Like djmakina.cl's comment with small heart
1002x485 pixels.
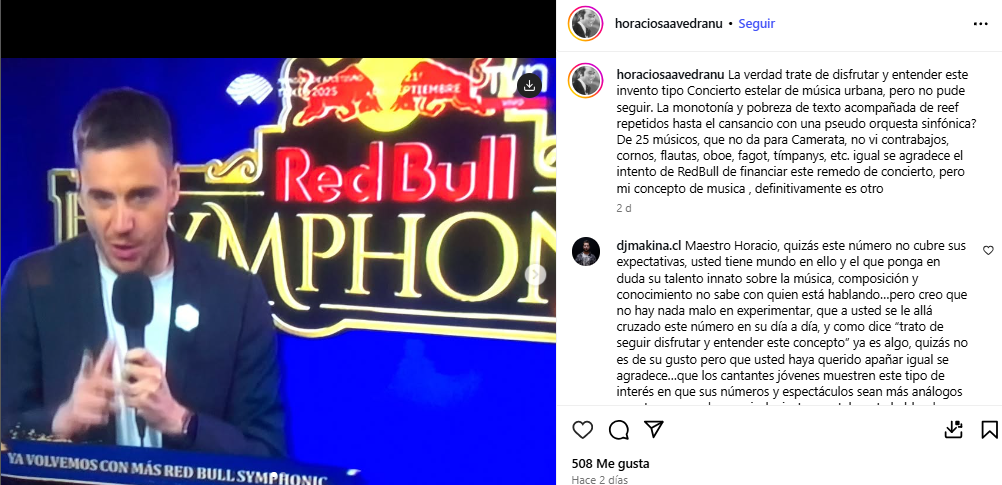pos(988,250)
